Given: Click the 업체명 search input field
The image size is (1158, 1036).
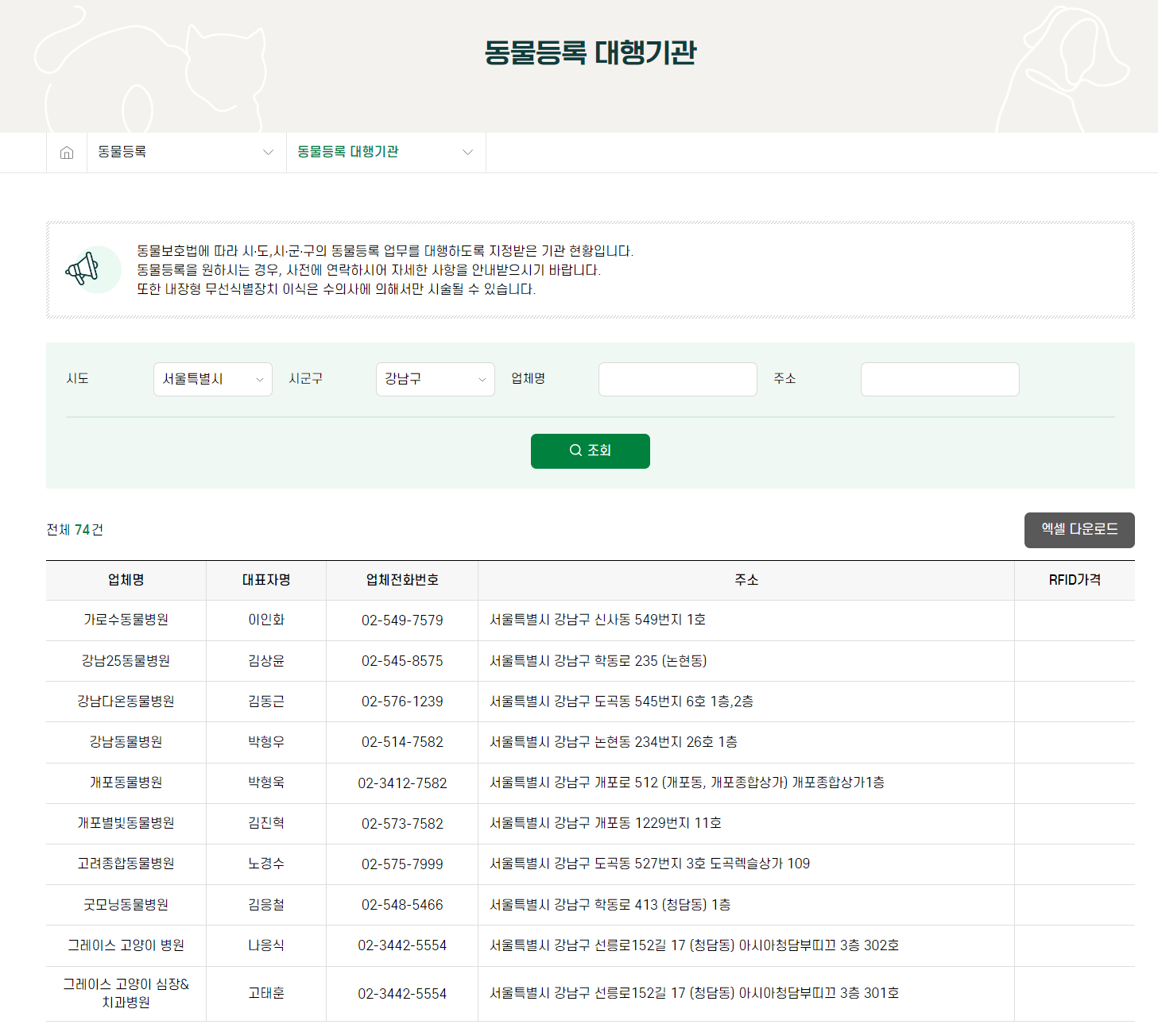Looking at the screenshot, I should click(676, 379).
